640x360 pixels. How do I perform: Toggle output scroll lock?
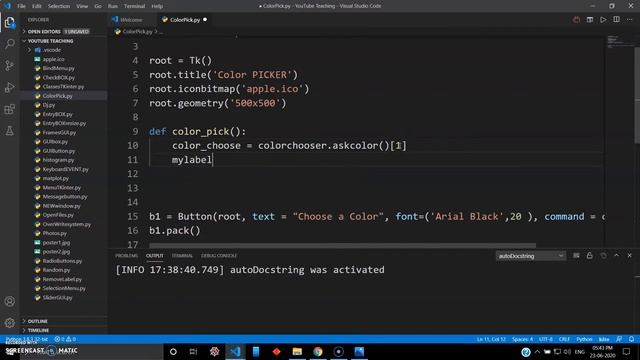click(589, 256)
